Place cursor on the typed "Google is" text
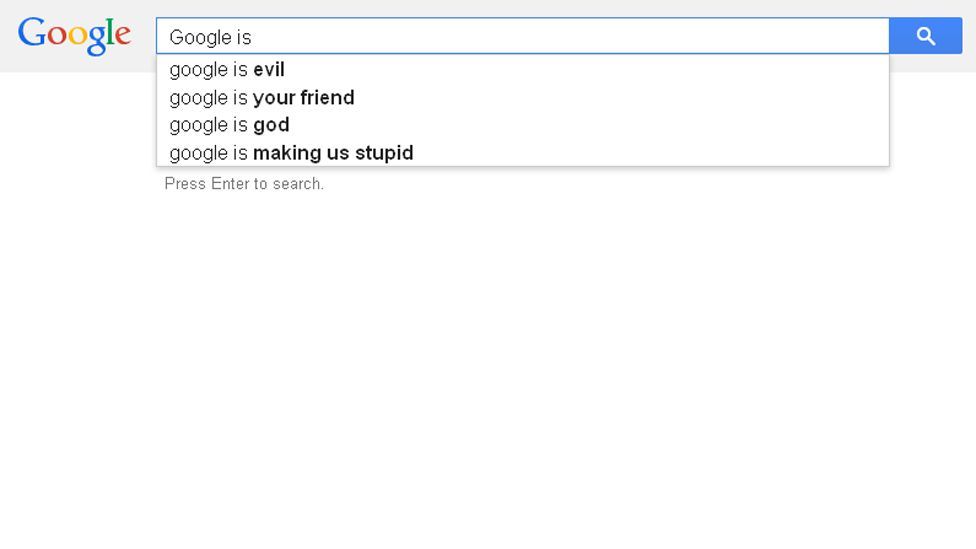976x549 pixels. 210,37
